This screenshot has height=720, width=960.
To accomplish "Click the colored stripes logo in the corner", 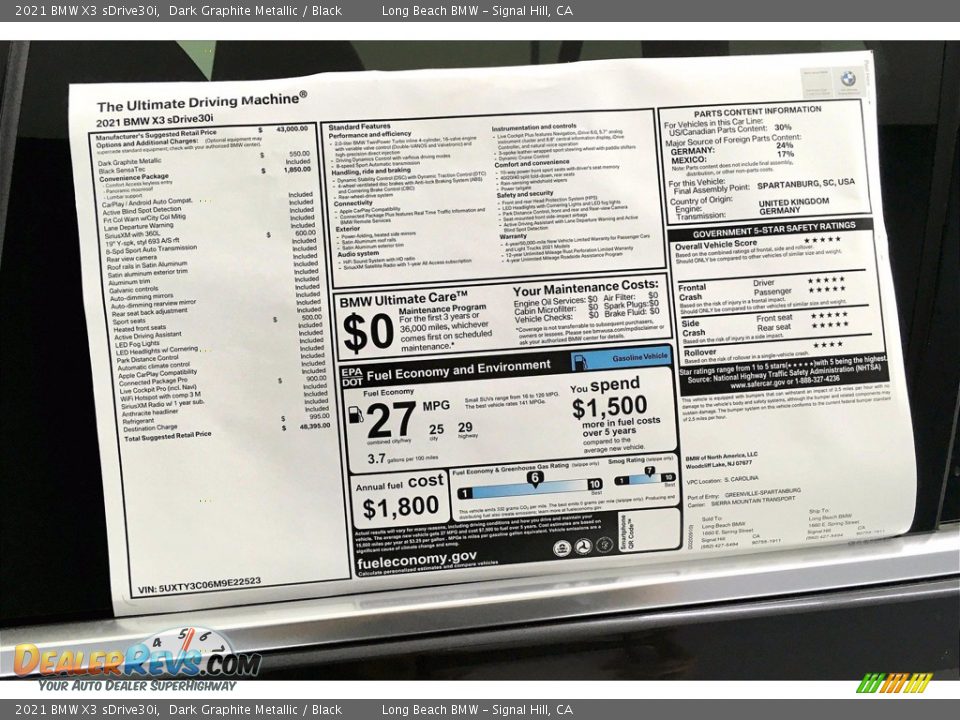I will 894,683.
